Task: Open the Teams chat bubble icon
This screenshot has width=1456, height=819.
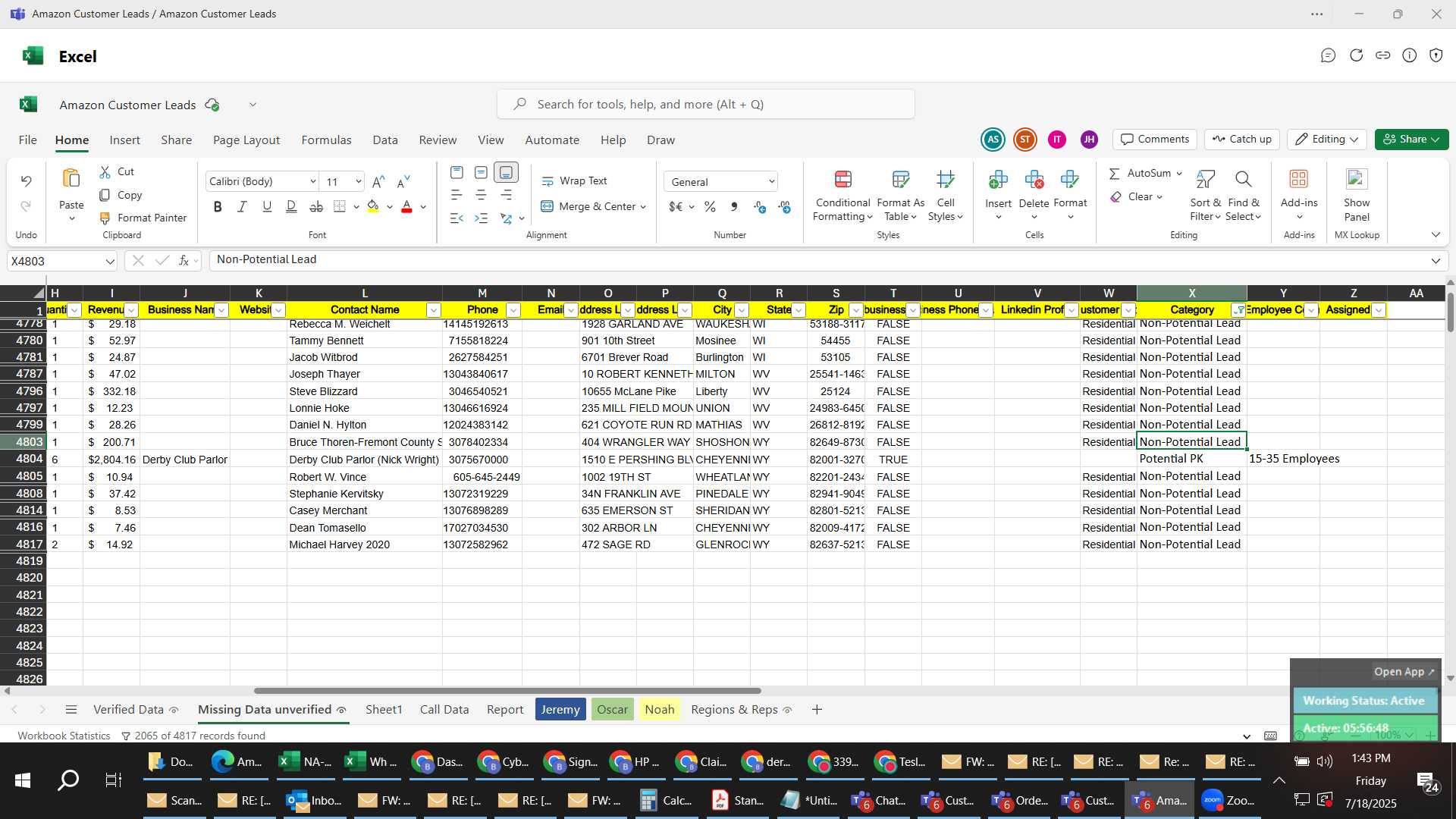Action: (1328, 55)
